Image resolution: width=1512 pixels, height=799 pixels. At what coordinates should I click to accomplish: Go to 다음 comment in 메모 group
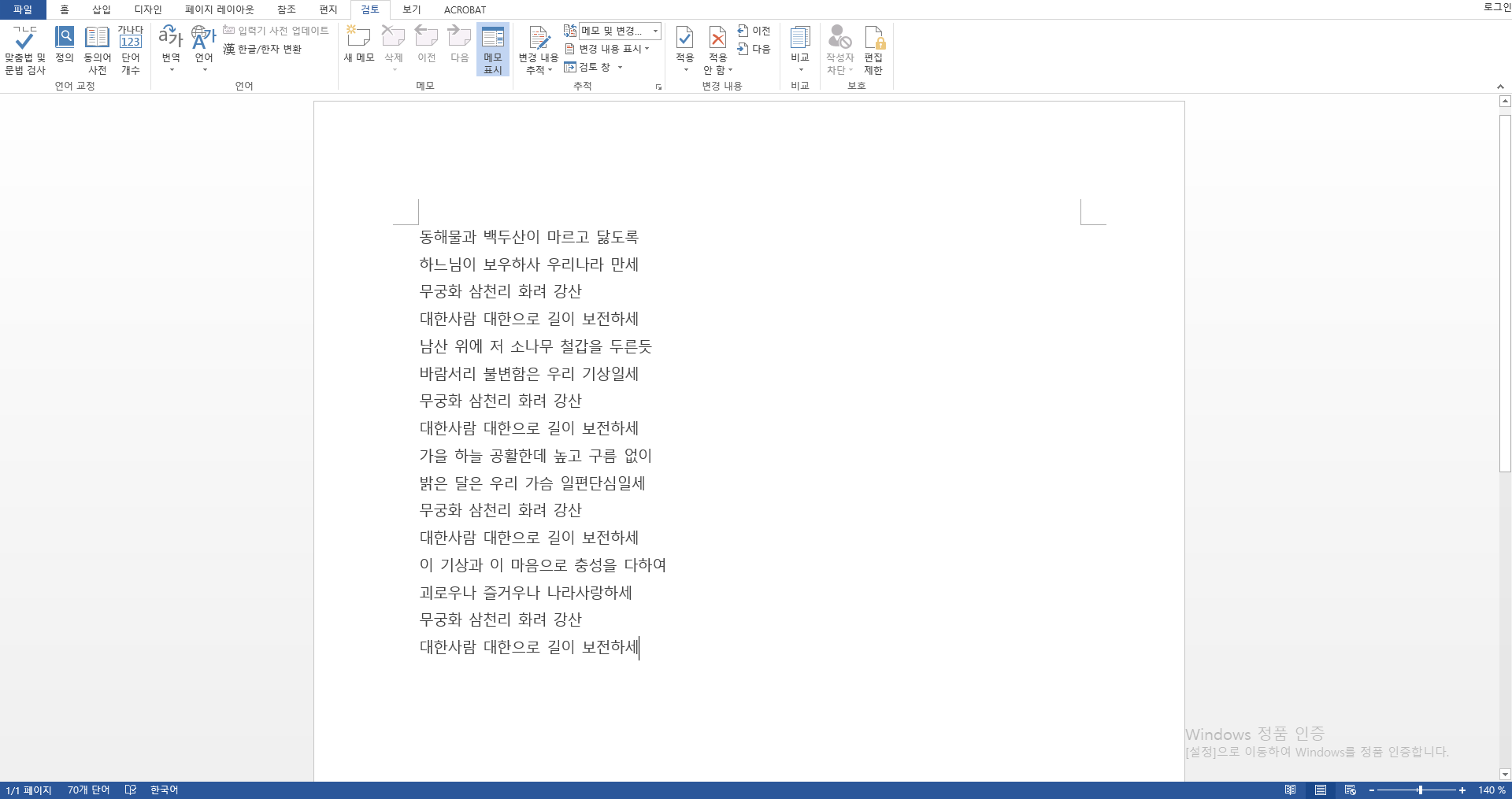click(x=460, y=45)
